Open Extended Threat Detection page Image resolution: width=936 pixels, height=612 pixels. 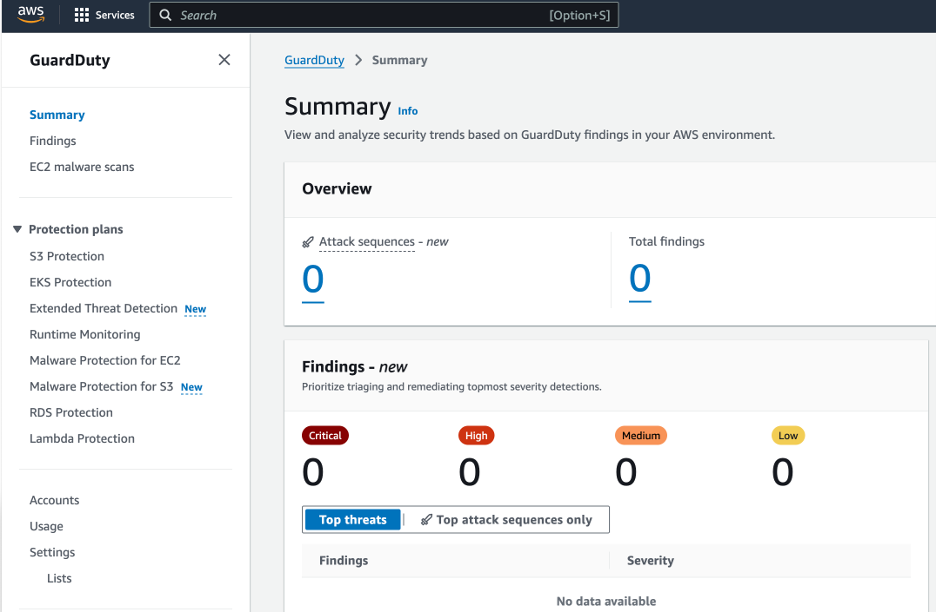tap(103, 309)
